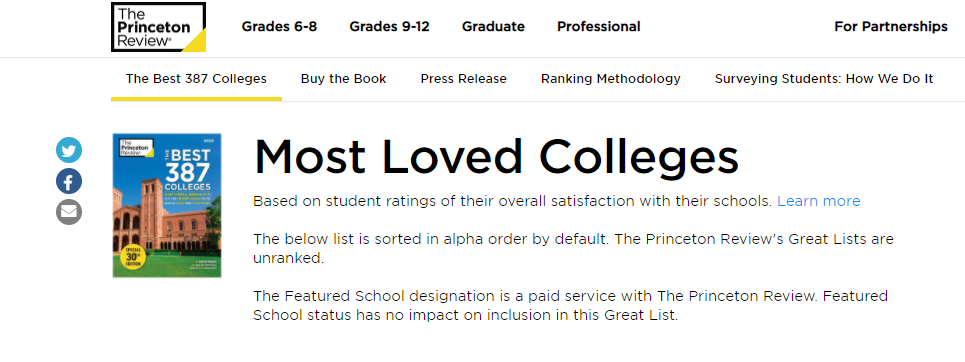
Task: Open the Best 387 Colleges book cover
Action: (x=167, y=205)
